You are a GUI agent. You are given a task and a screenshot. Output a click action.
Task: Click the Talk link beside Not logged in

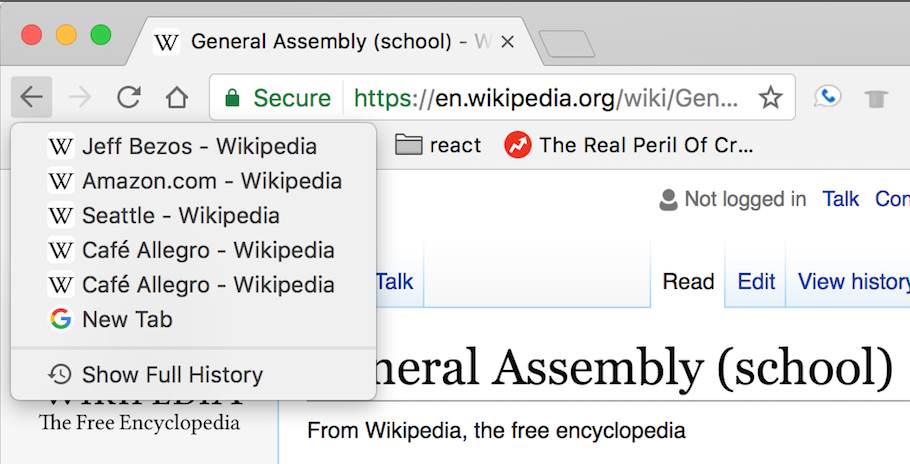[x=840, y=199]
